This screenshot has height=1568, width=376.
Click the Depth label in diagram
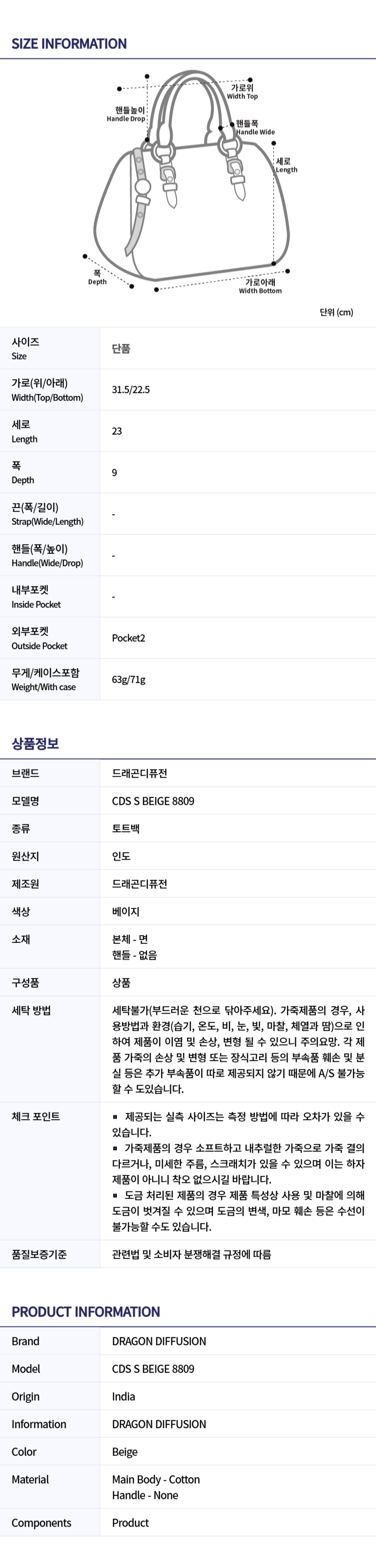tap(97, 277)
